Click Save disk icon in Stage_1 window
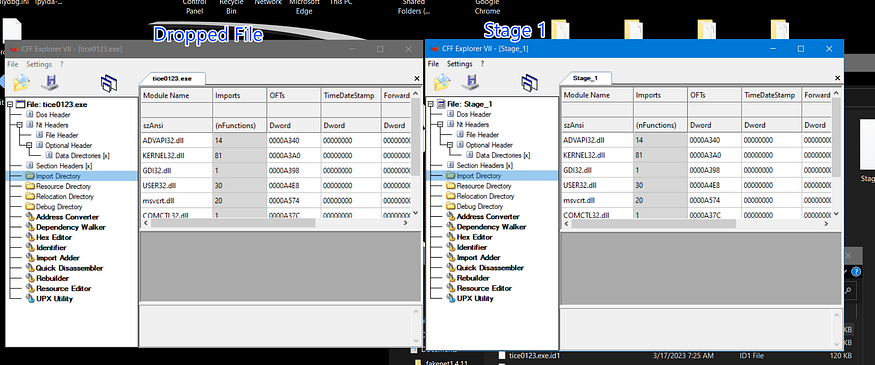This screenshot has height=365, width=875. click(471, 83)
